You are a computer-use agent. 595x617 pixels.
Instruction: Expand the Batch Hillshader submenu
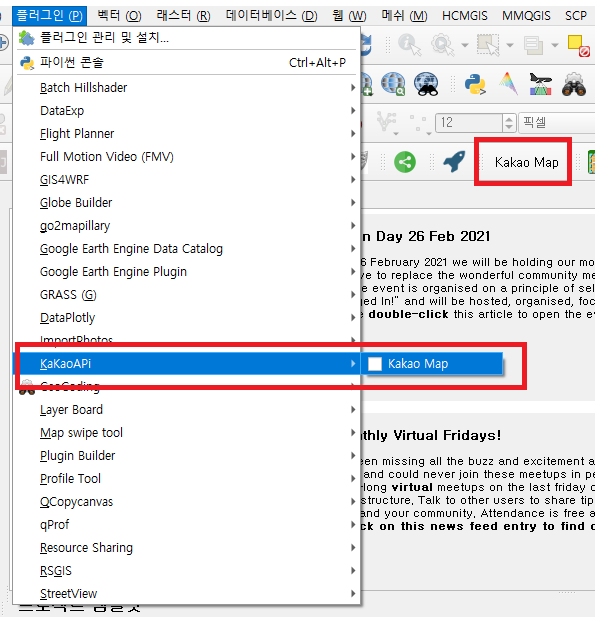pyautogui.click(x=187, y=87)
